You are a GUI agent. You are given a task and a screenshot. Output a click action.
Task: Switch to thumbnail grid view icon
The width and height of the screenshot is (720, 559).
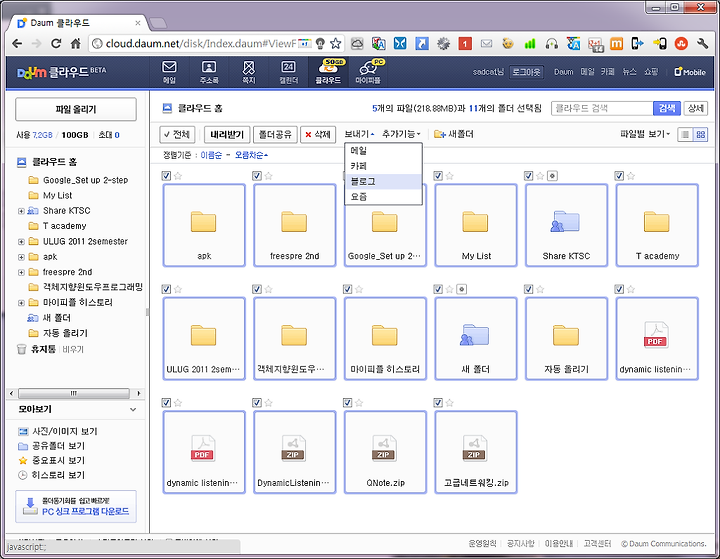point(700,135)
